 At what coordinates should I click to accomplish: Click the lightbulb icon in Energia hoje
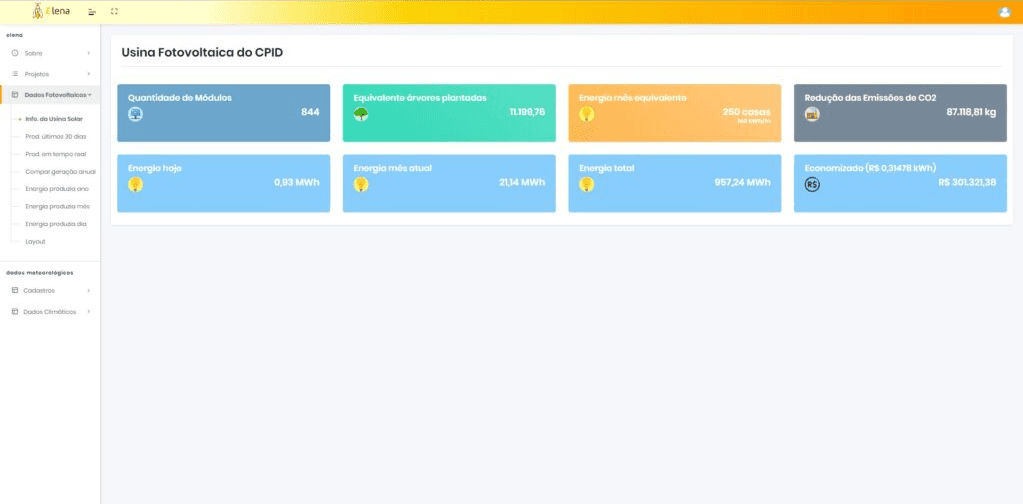pos(135,184)
